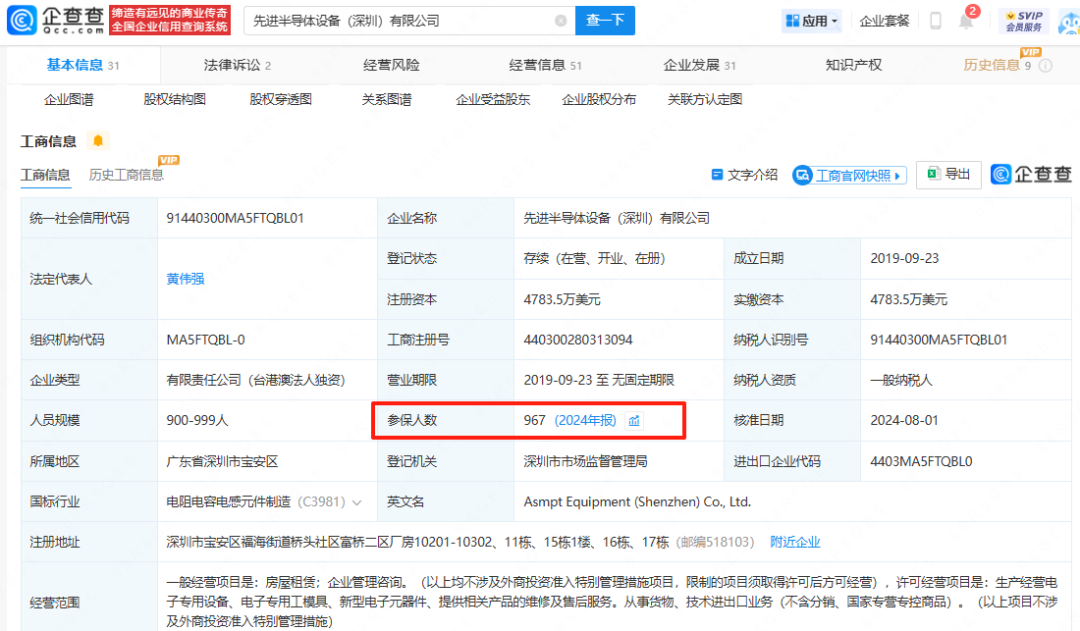
Task: Open the 企业套餐 link
Action: 884,21
